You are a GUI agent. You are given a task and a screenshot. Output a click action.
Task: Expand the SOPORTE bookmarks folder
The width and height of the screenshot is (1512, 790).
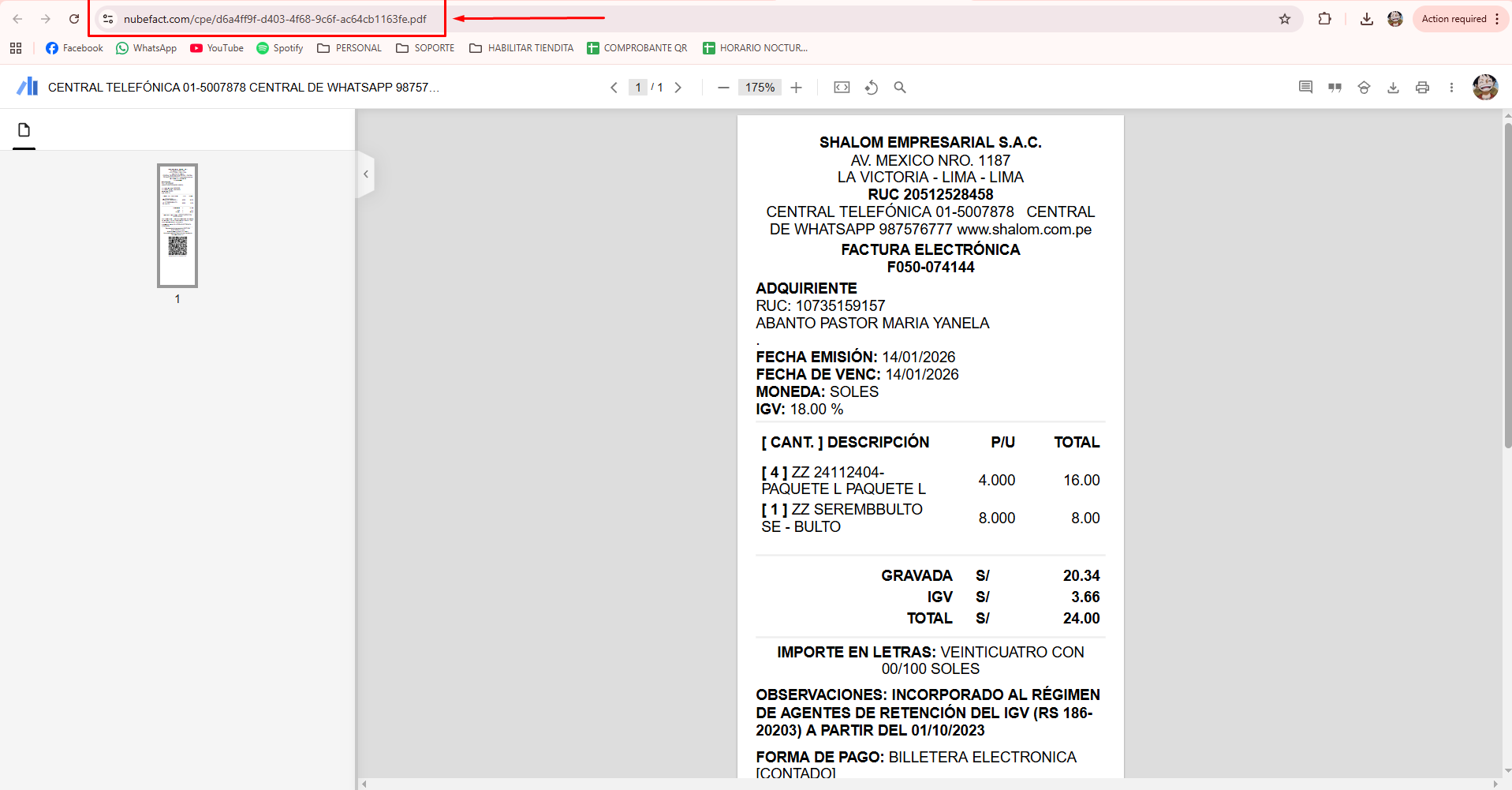[x=425, y=48]
